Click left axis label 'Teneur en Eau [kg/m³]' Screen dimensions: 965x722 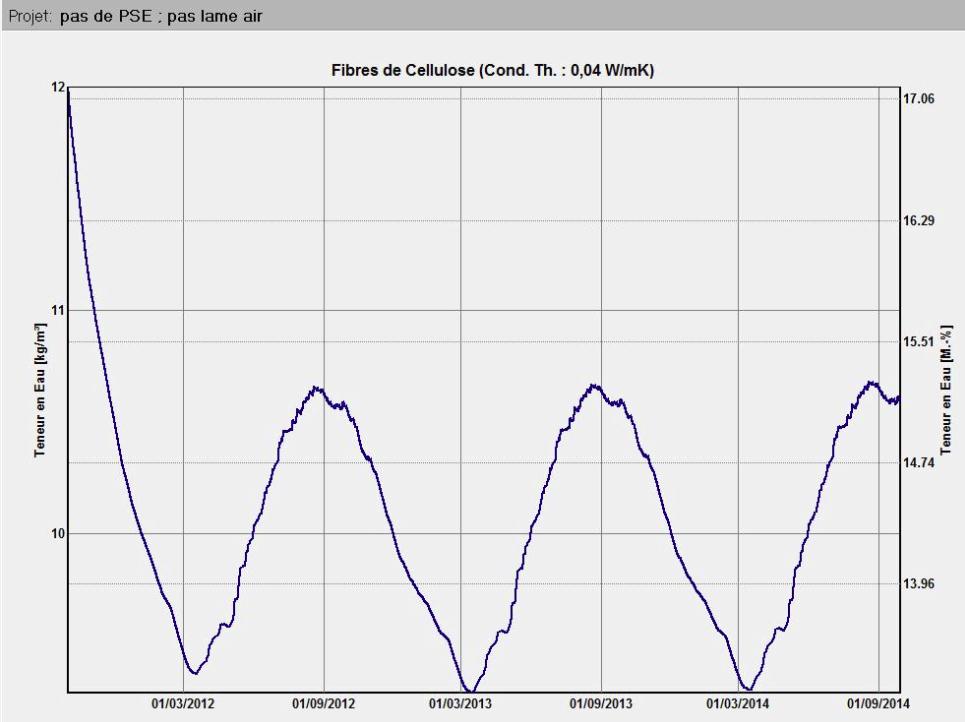click(x=41, y=390)
